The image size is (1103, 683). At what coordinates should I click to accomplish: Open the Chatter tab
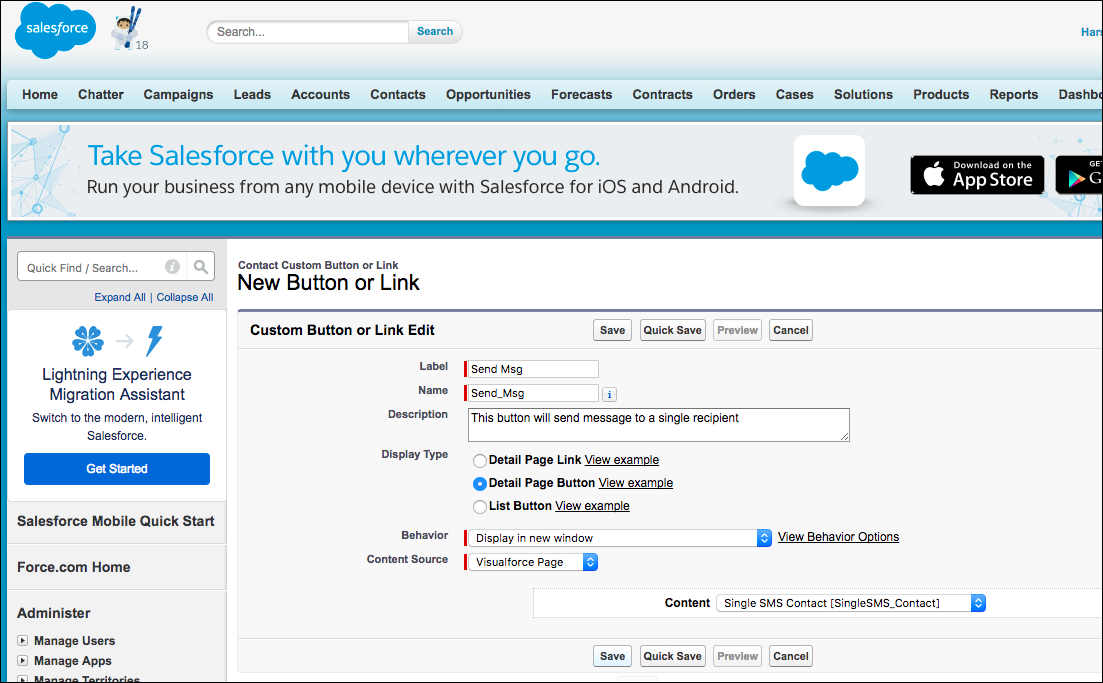(x=101, y=94)
